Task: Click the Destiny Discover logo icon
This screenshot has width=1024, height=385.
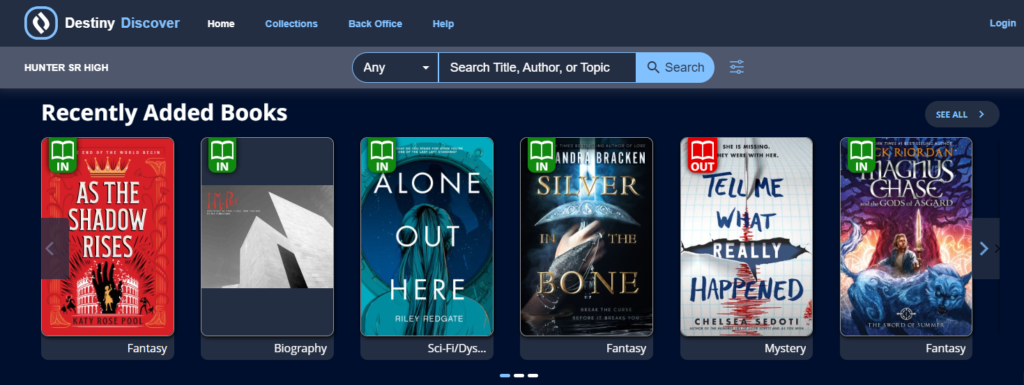Action: 41,23
